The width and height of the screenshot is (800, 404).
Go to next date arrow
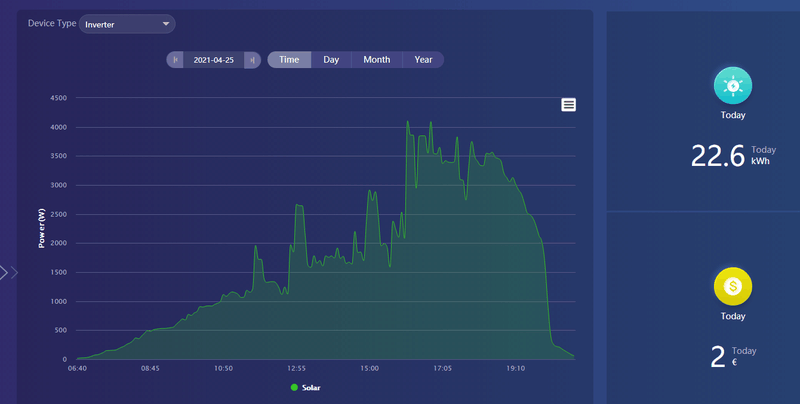click(253, 60)
